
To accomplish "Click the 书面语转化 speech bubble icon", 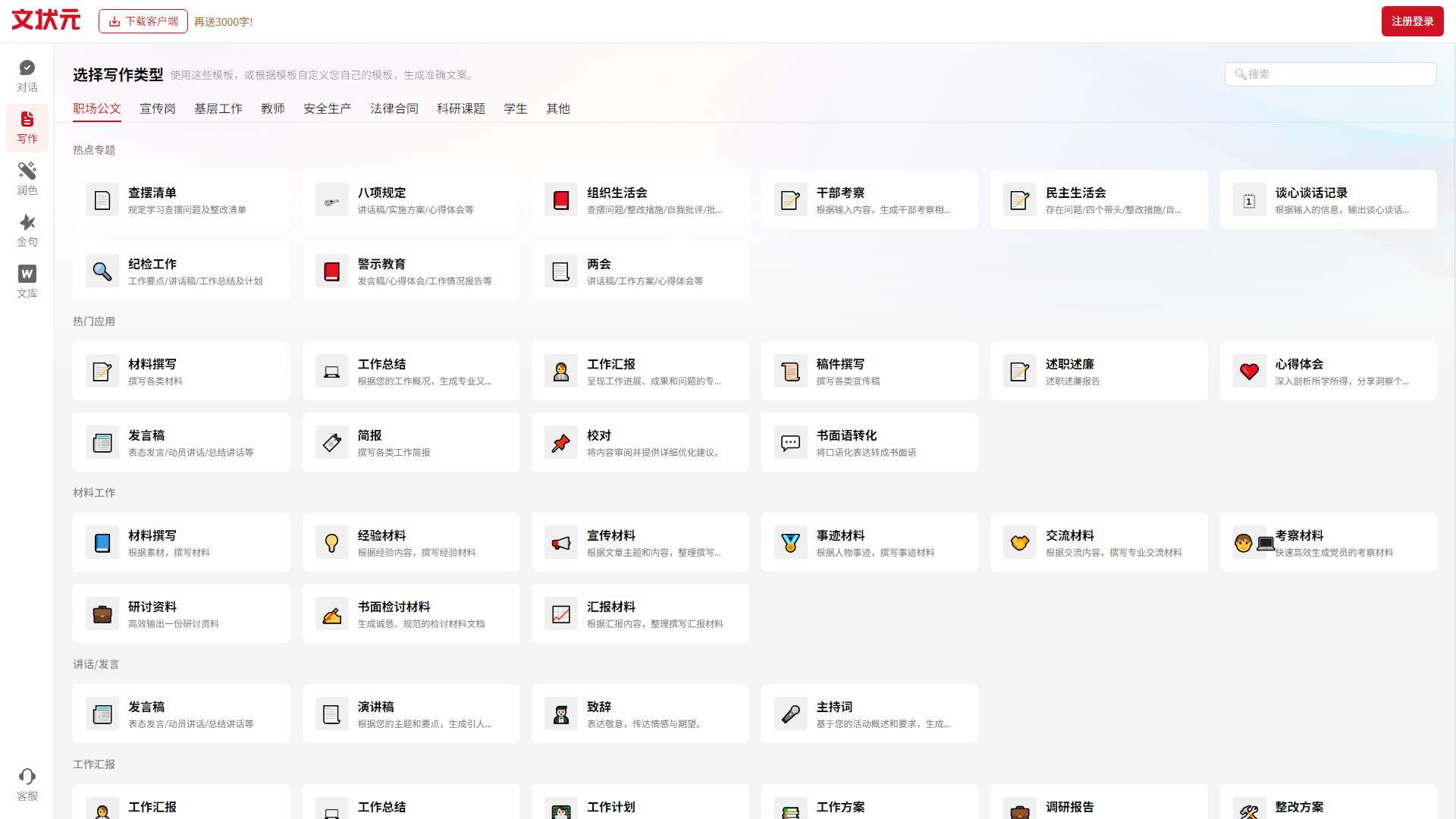I will point(790,443).
